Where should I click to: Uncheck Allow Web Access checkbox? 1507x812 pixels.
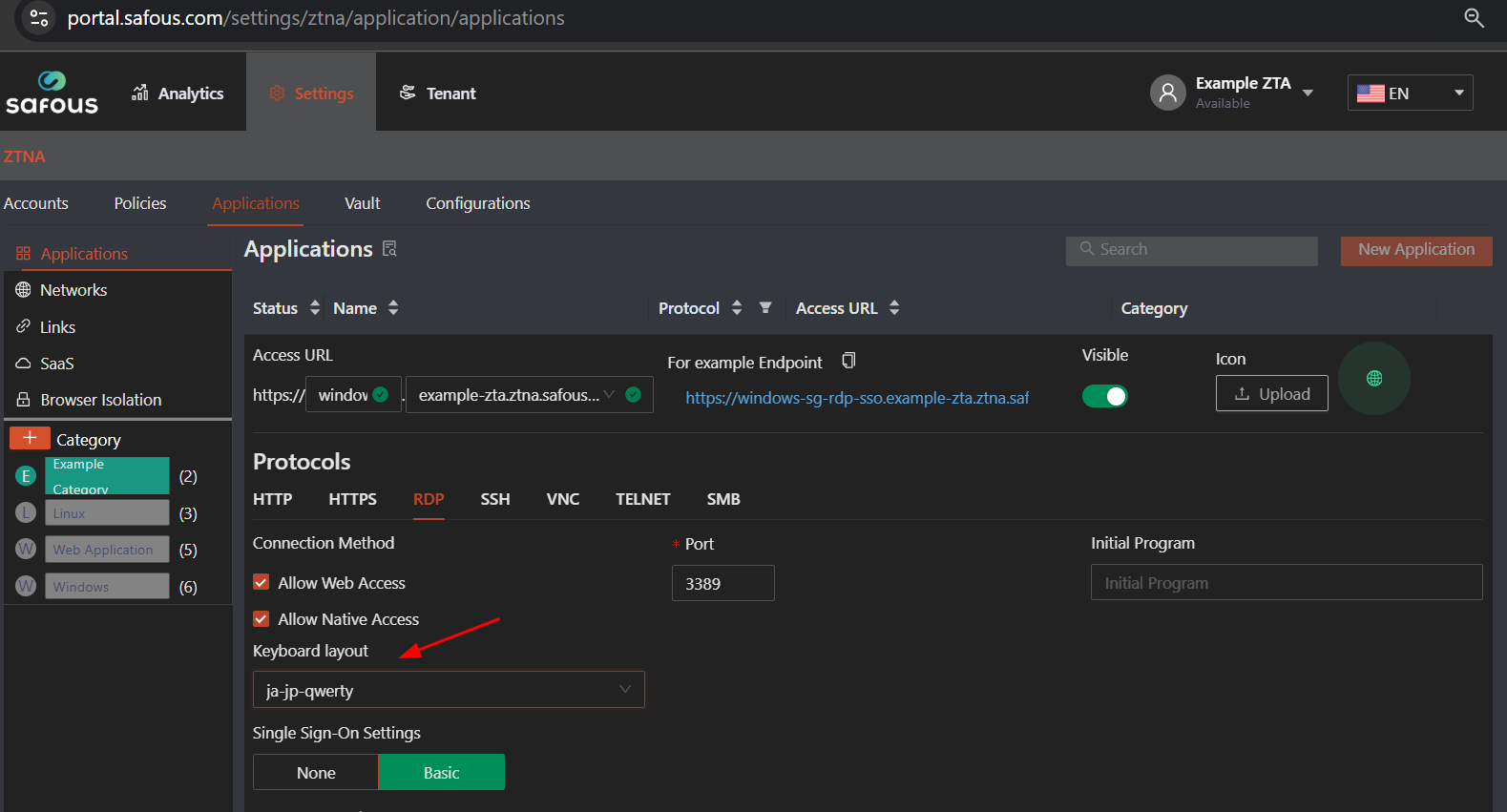tap(262, 582)
